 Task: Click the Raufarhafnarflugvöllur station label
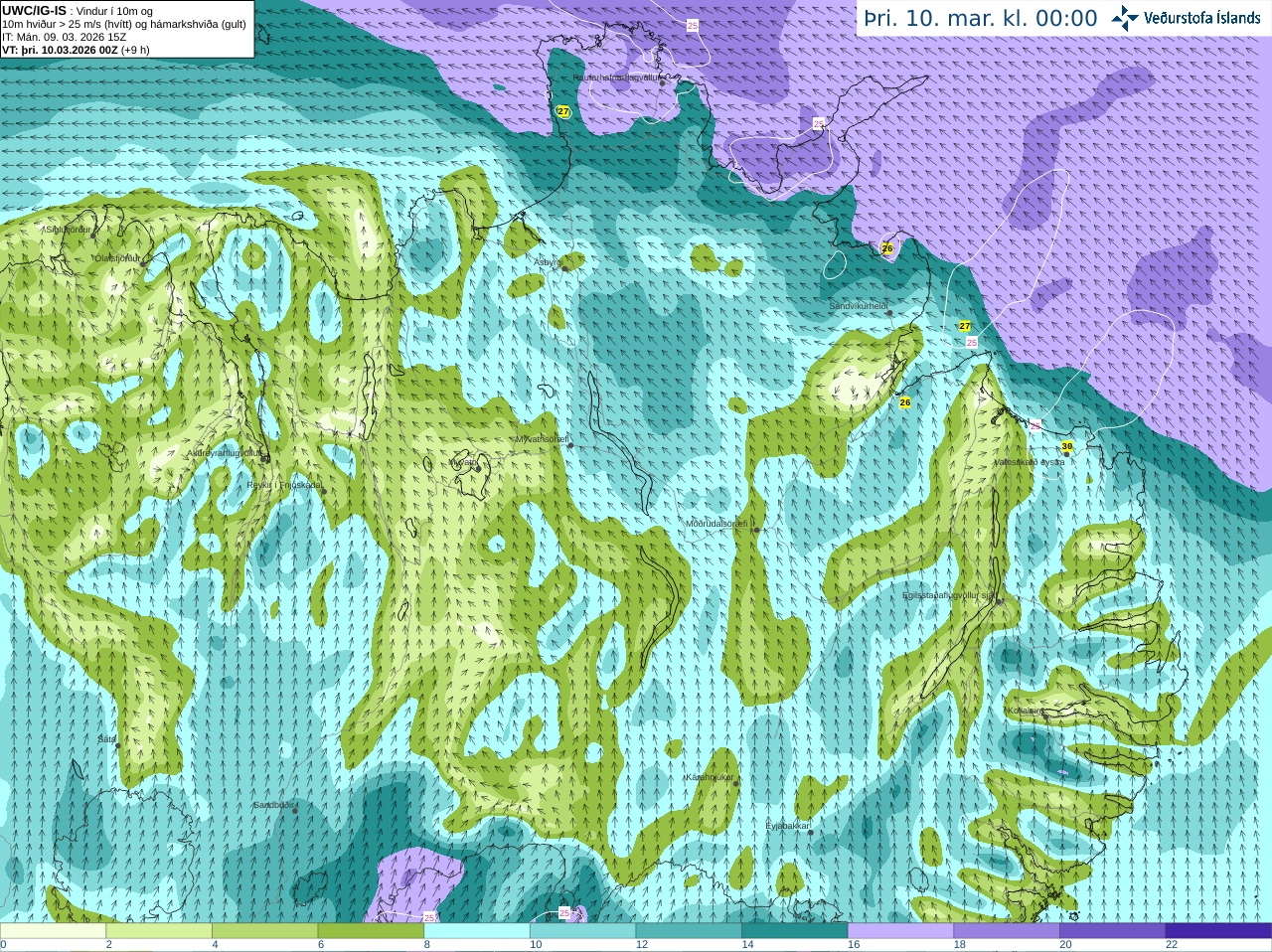pyautogui.click(x=617, y=77)
